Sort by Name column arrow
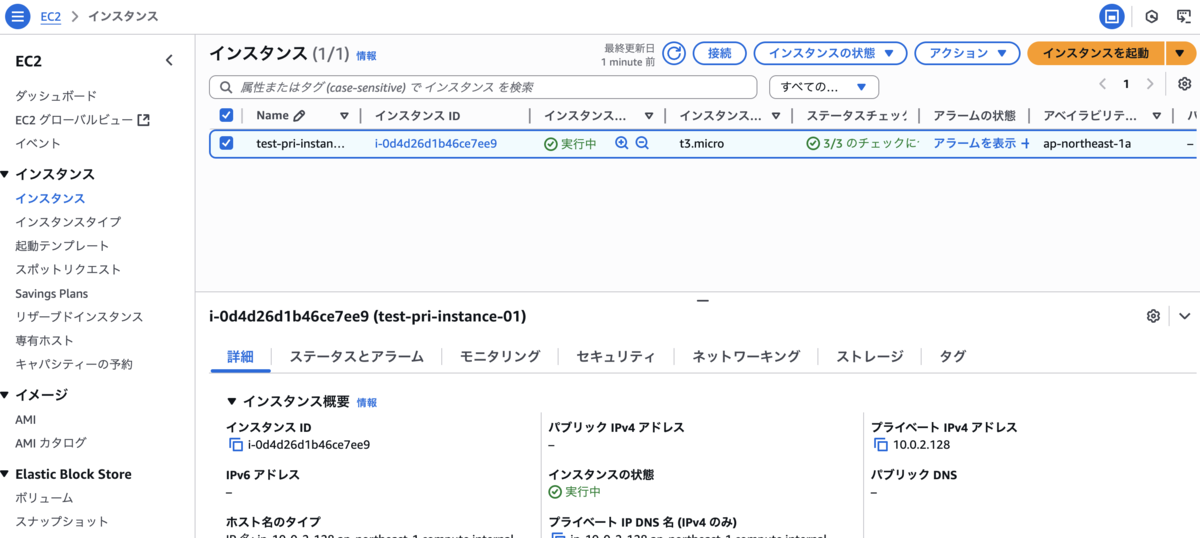 click(x=345, y=116)
